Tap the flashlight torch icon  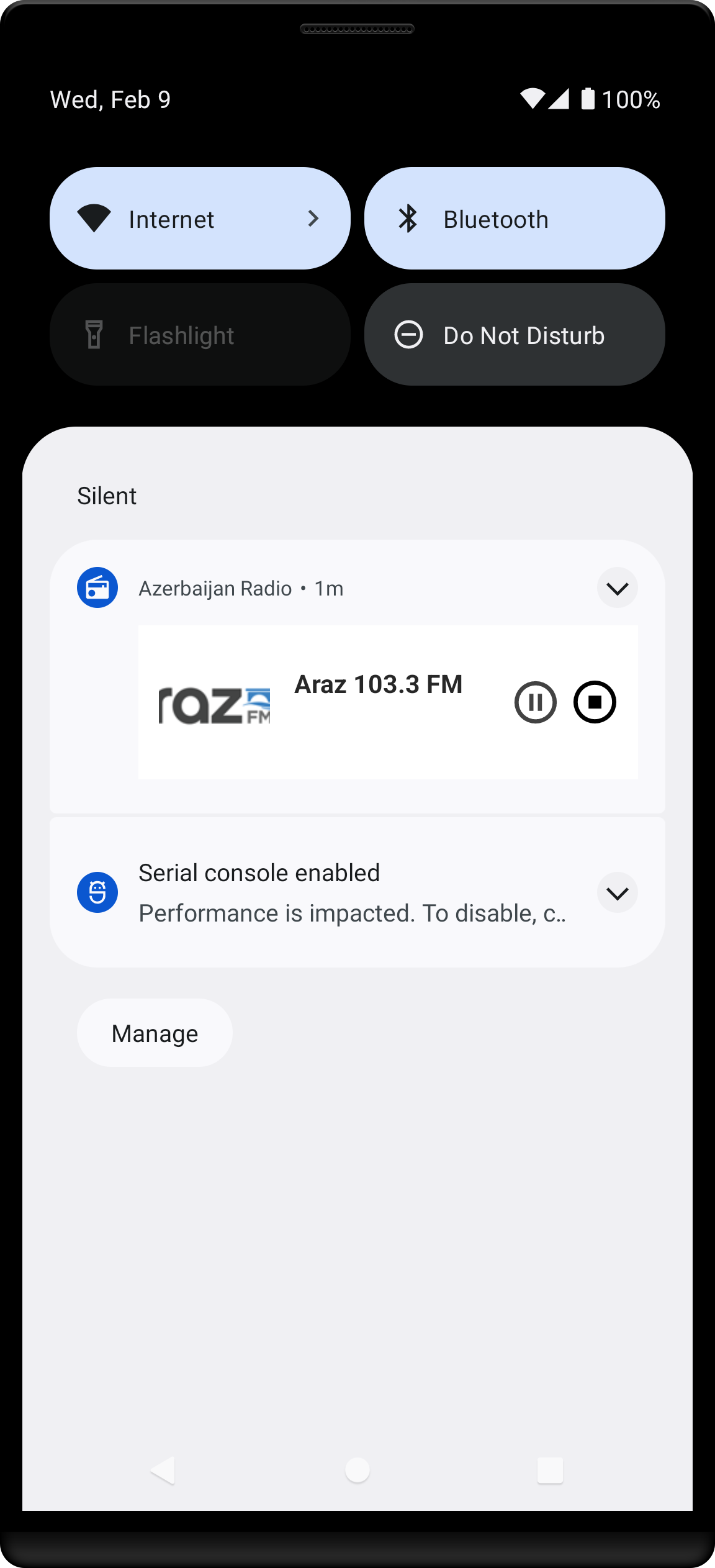94,335
